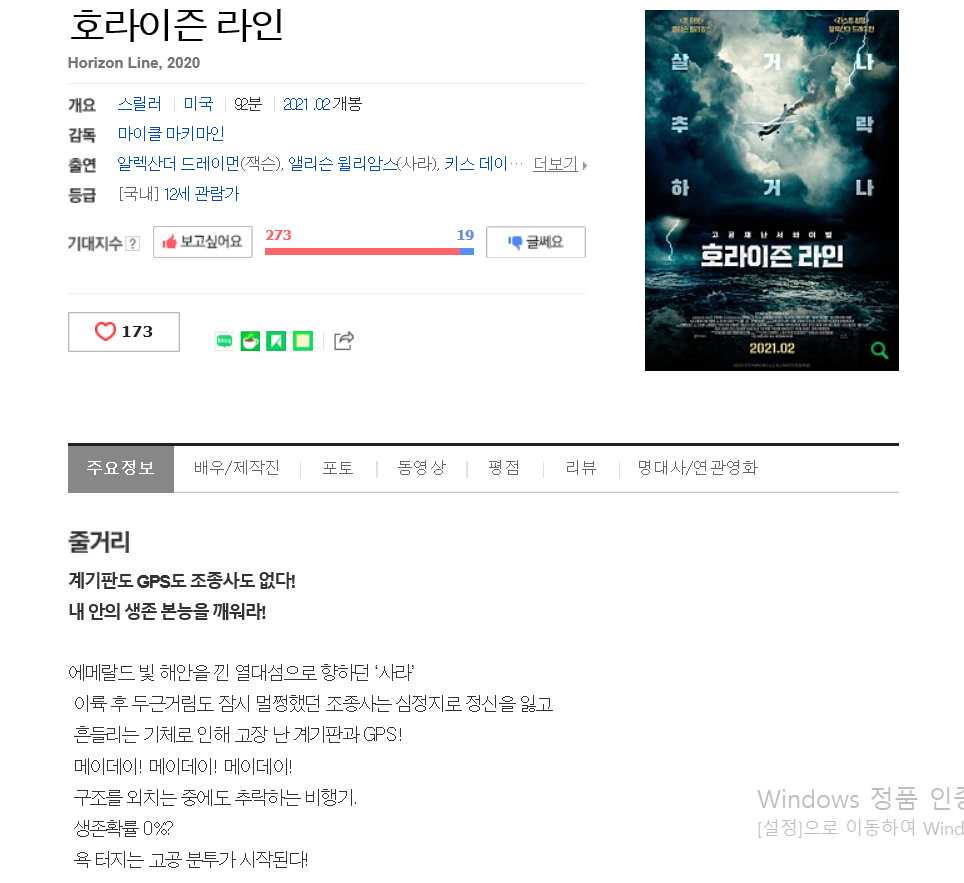Expand cast list with 더보기
The height and width of the screenshot is (883, 964).
559,164
